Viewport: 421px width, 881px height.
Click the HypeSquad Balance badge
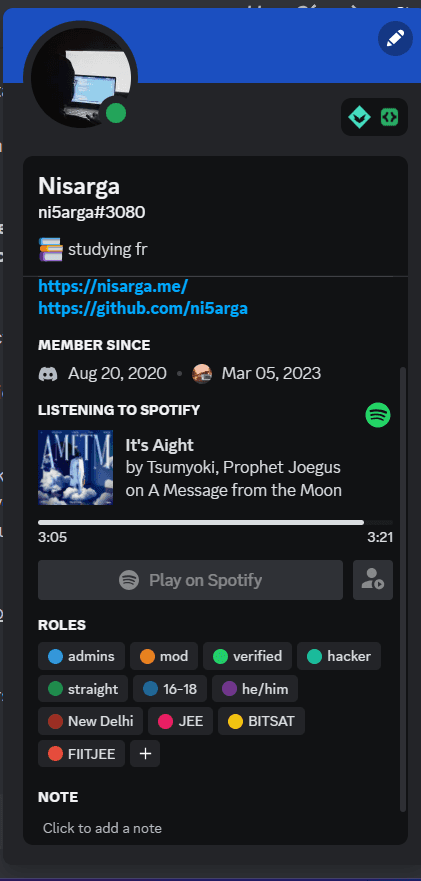click(359, 117)
